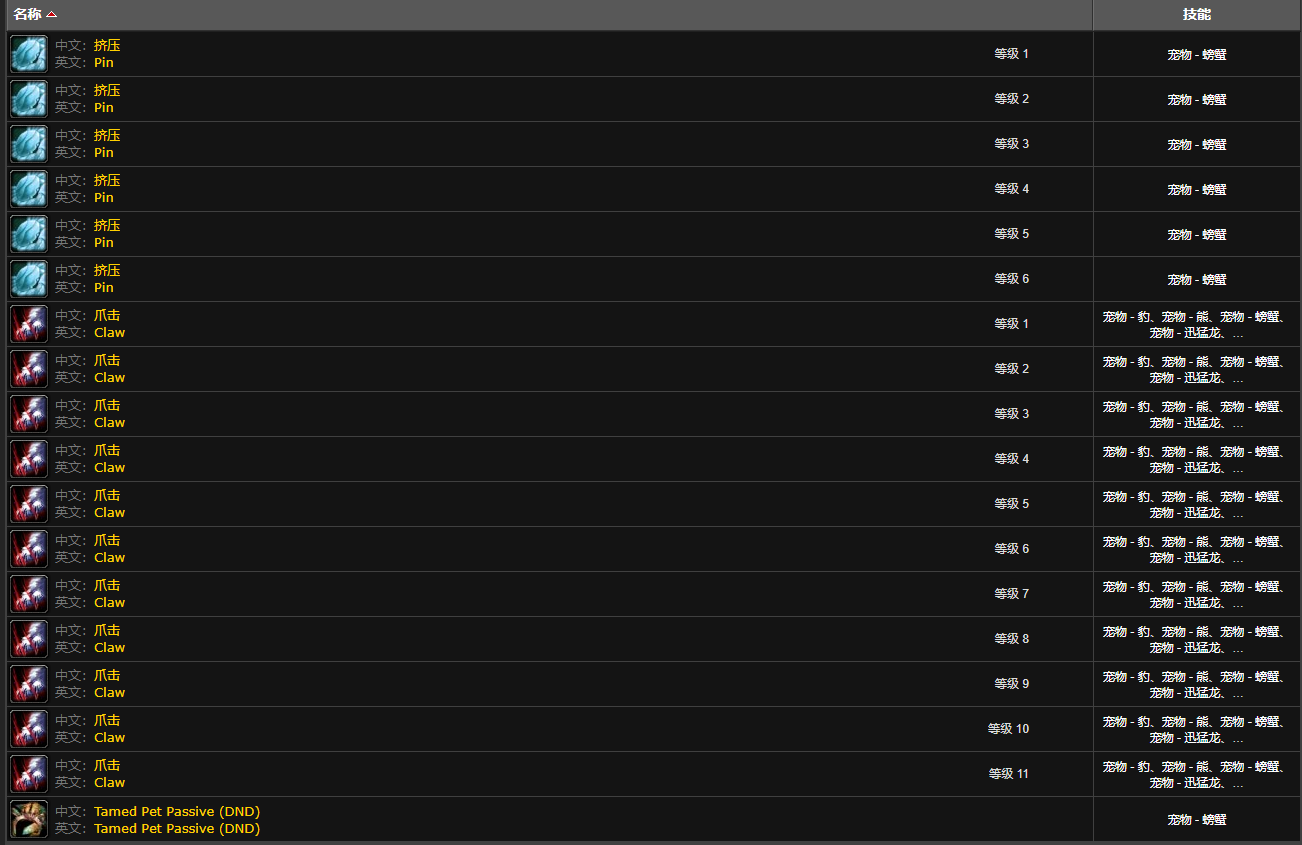Image resolution: width=1302 pixels, height=845 pixels.
Task: Click 宠物 - 螃蟹 skill in Pin level 1 row
Action: click(1197, 54)
